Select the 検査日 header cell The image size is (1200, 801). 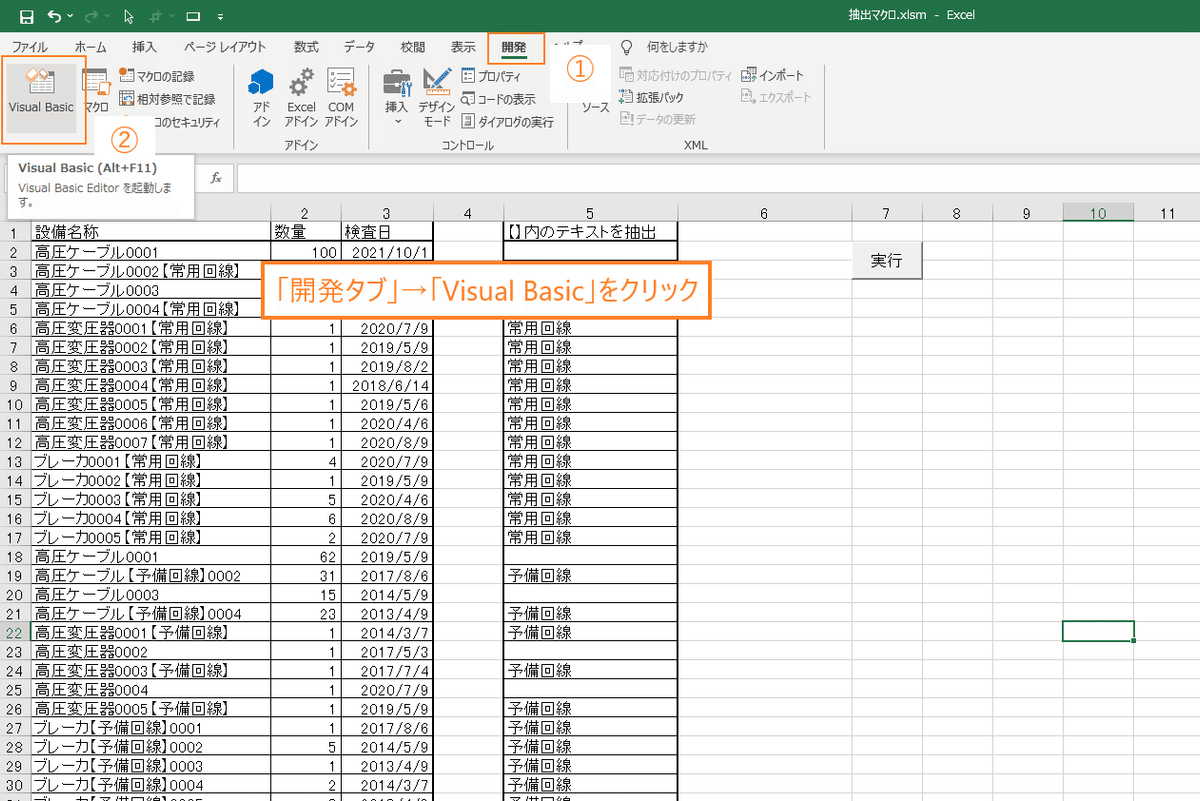[387, 232]
